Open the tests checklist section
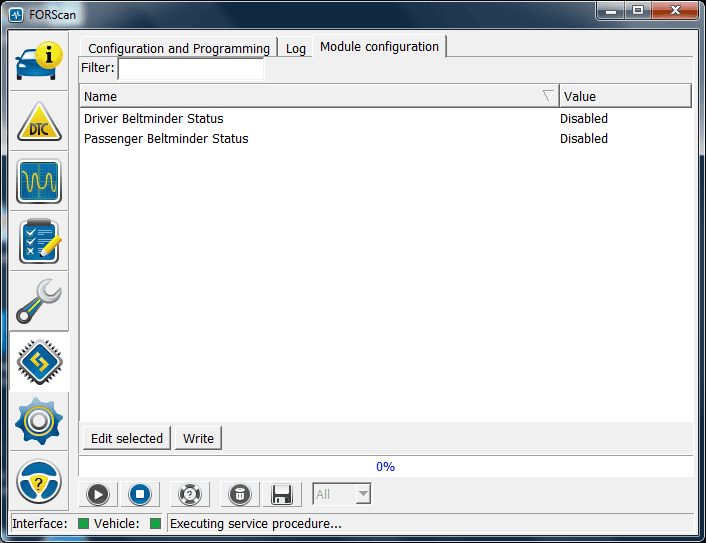Screen dimensions: 706x543 [39, 241]
